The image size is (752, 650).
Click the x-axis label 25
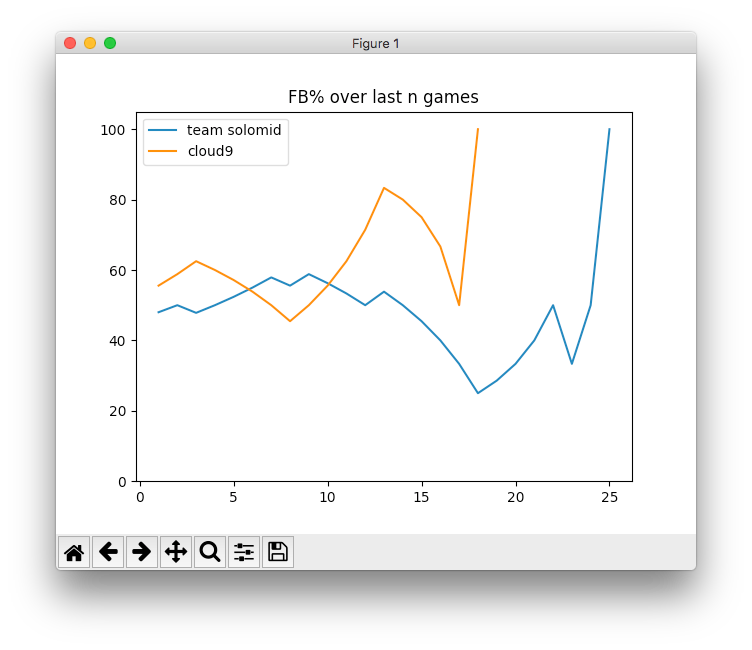coord(610,497)
